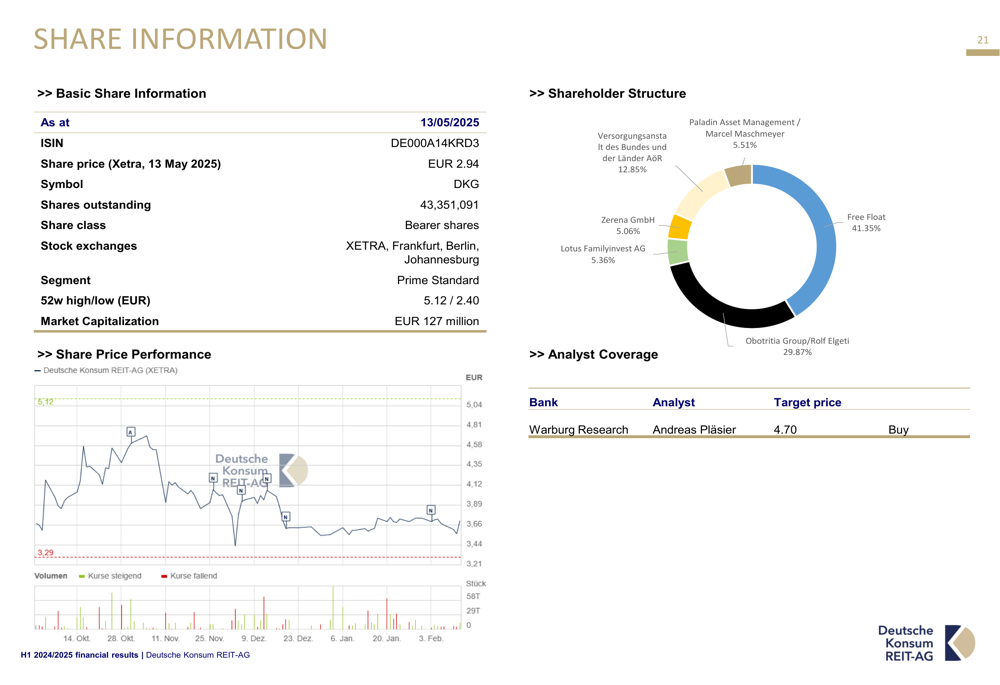Click the green '5,12' high label on chart
This screenshot has width=1000, height=685.
[x=45, y=402]
